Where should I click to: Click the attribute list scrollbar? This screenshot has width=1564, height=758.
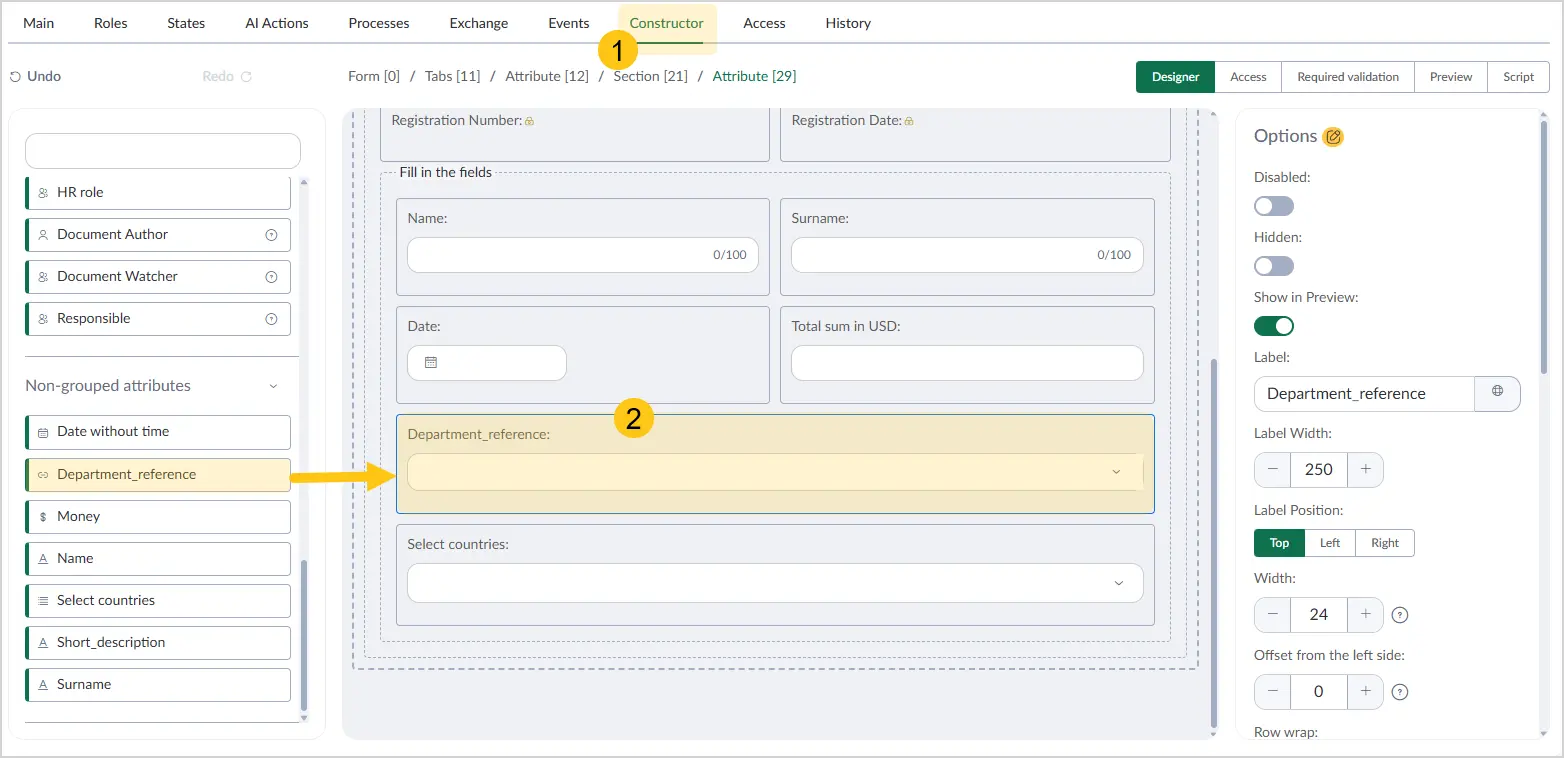tap(304, 633)
